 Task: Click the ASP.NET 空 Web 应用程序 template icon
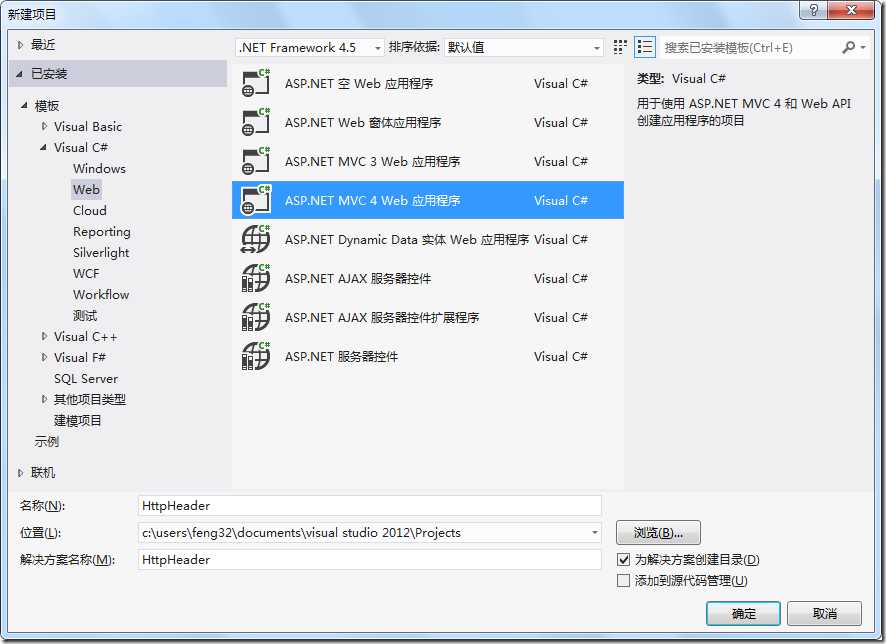tap(256, 83)
